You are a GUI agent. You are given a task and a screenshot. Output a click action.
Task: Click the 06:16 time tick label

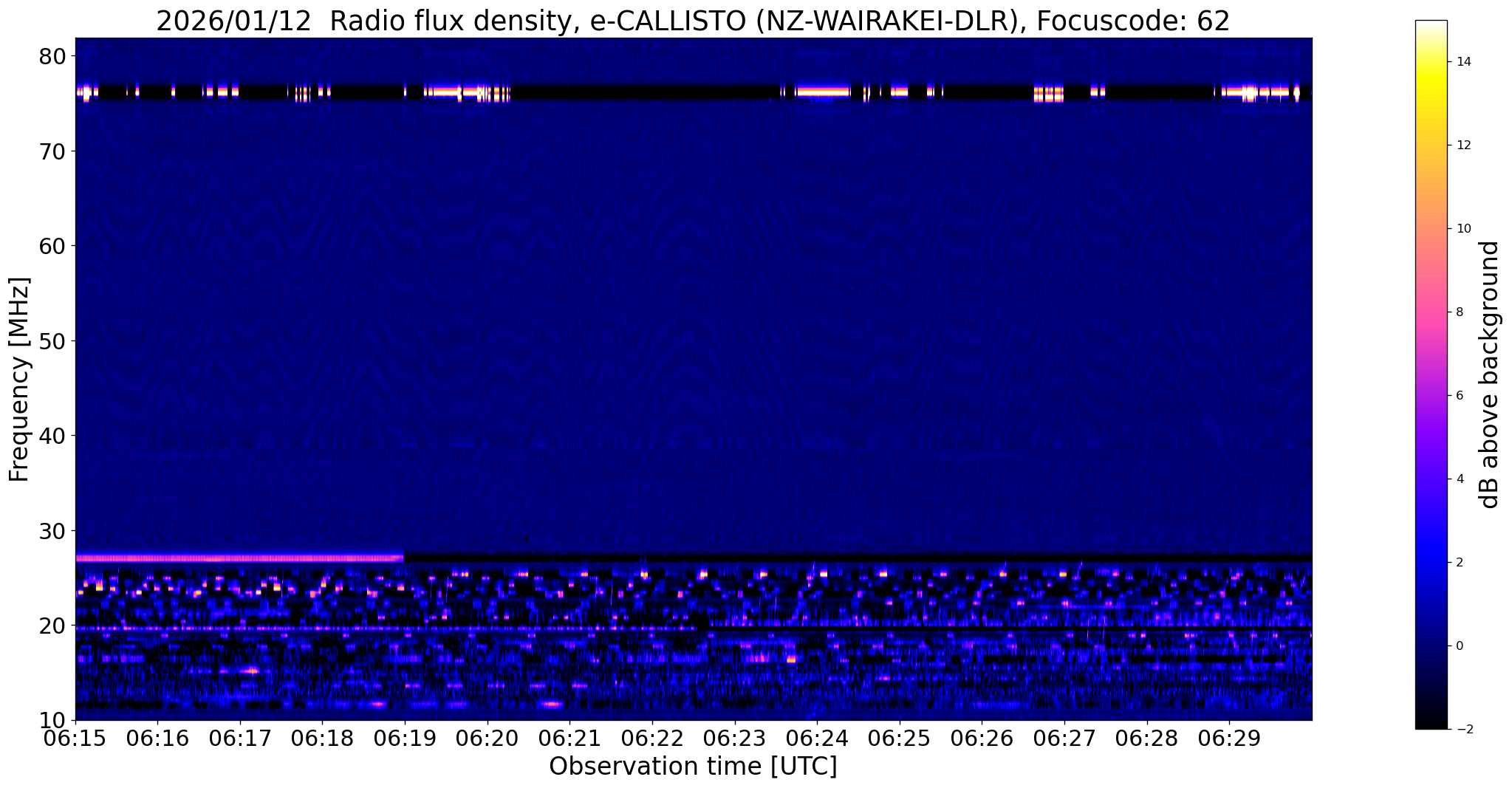coord(157,738)
